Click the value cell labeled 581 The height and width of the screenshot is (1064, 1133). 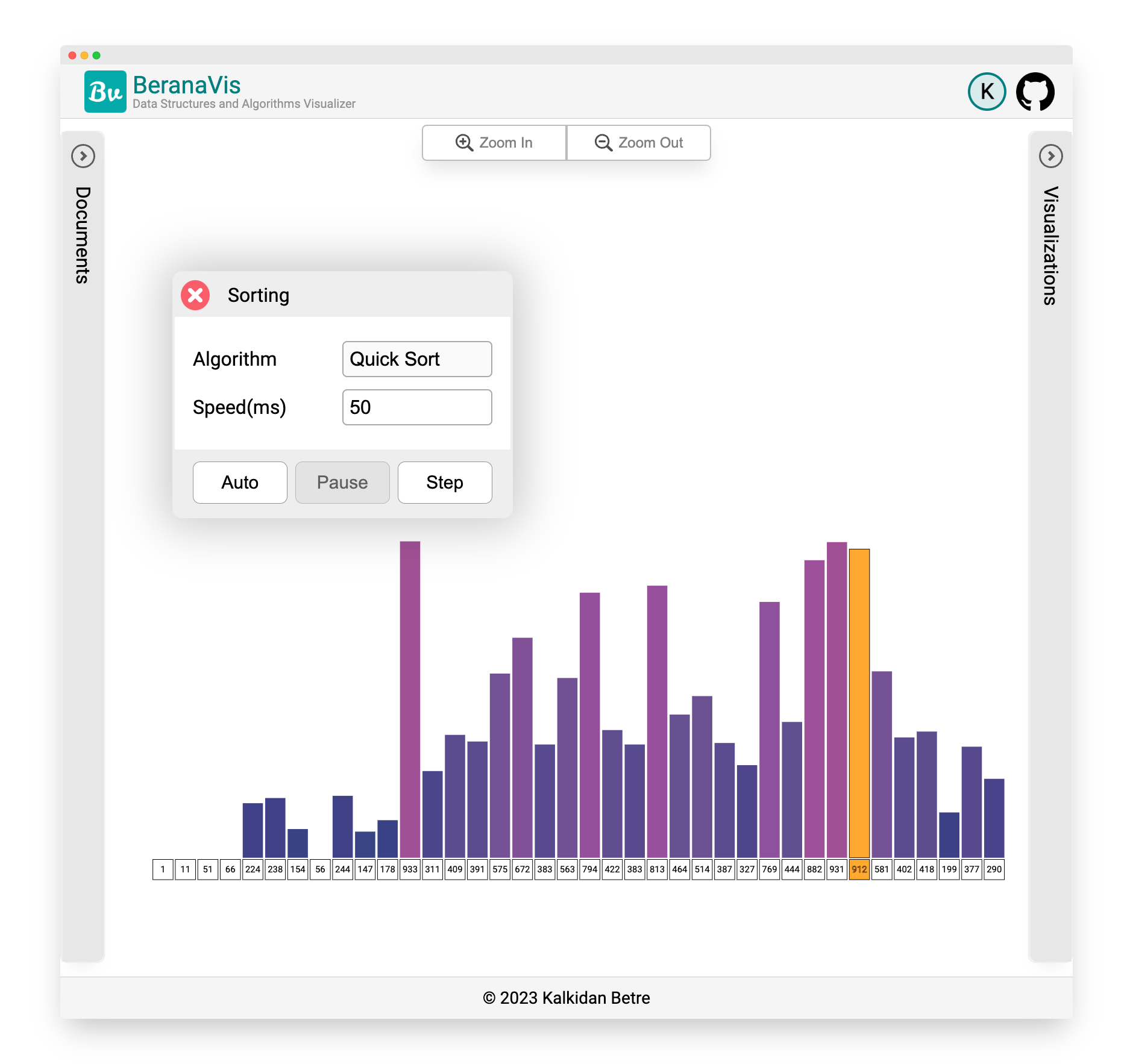(x=882, y=869)
